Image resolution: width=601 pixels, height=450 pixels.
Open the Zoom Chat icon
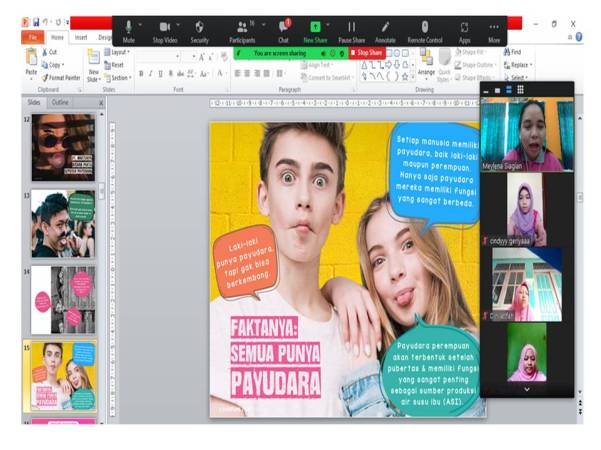tap(283, 27)
